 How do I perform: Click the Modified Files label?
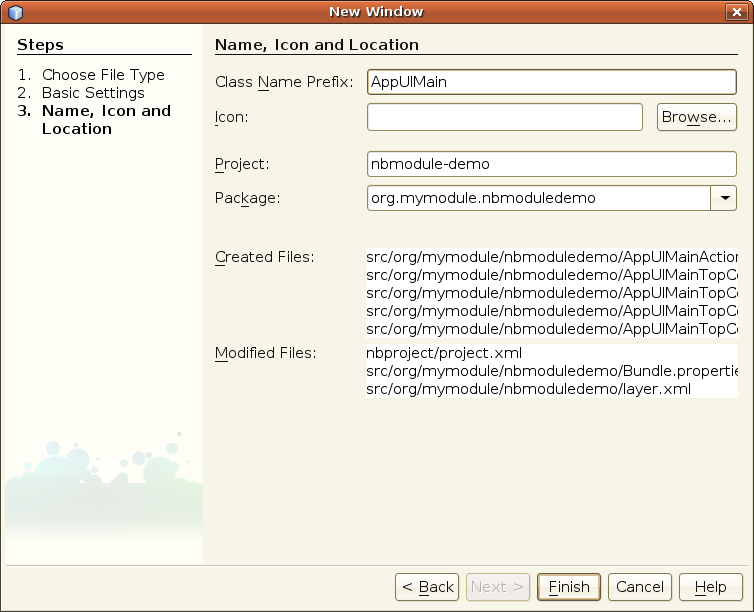pos(265,353)
